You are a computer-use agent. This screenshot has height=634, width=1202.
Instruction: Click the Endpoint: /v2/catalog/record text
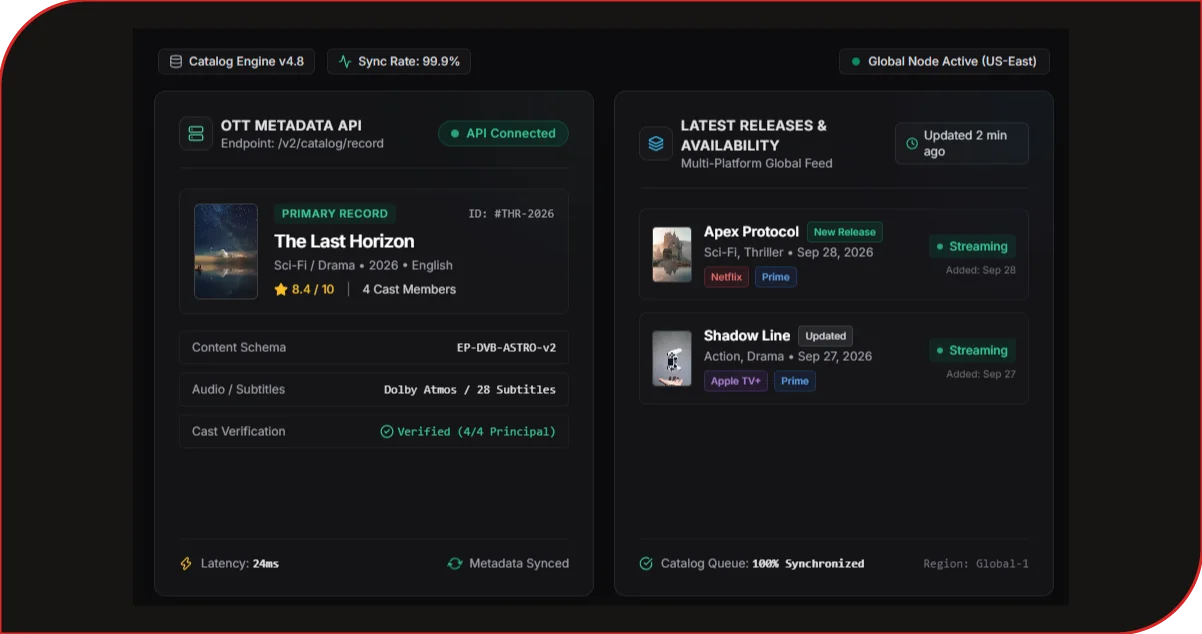(x=302, y=143)
